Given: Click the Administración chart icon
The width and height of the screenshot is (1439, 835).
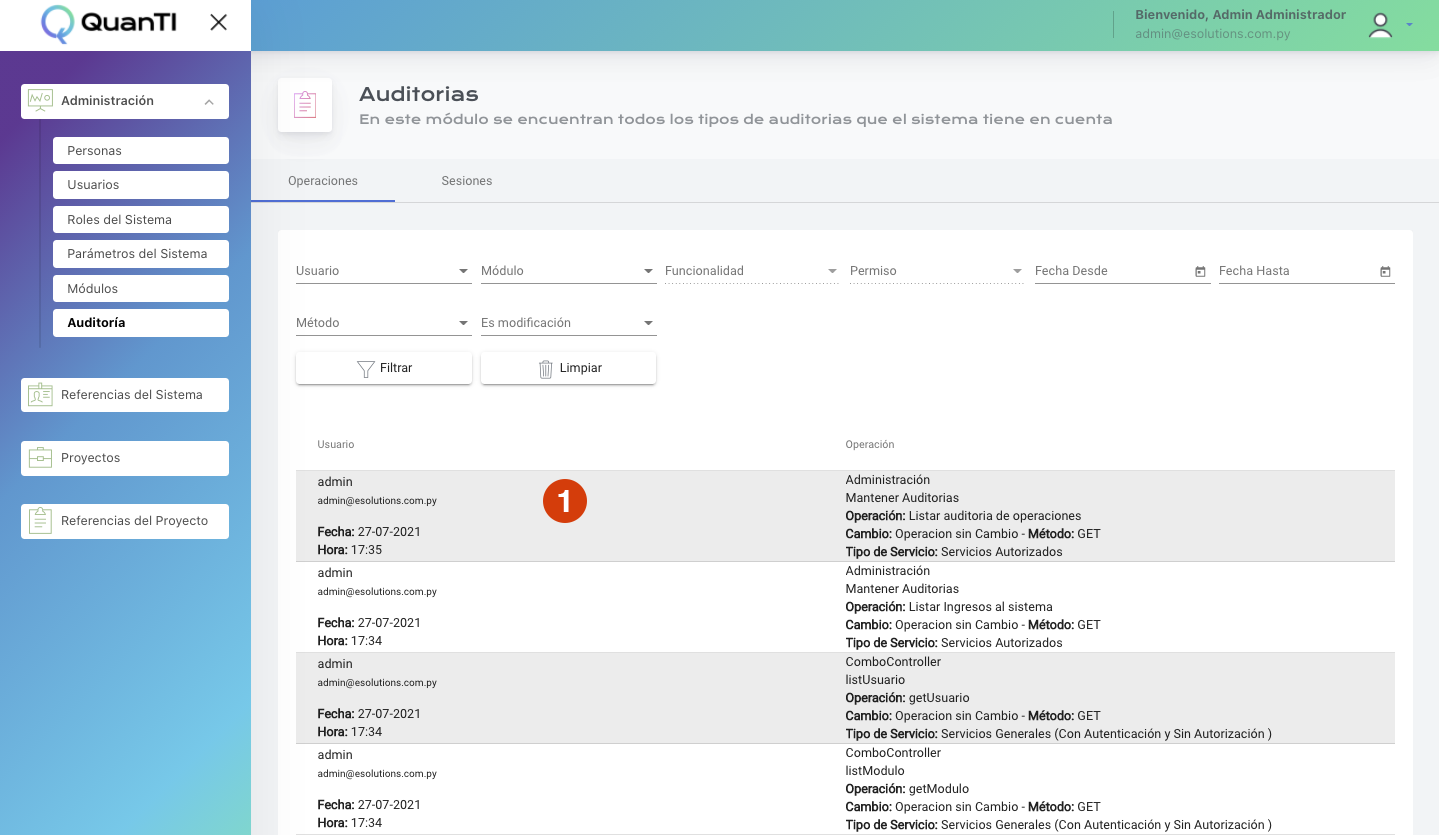Looking at the screenshot, I should pos(40,100).
